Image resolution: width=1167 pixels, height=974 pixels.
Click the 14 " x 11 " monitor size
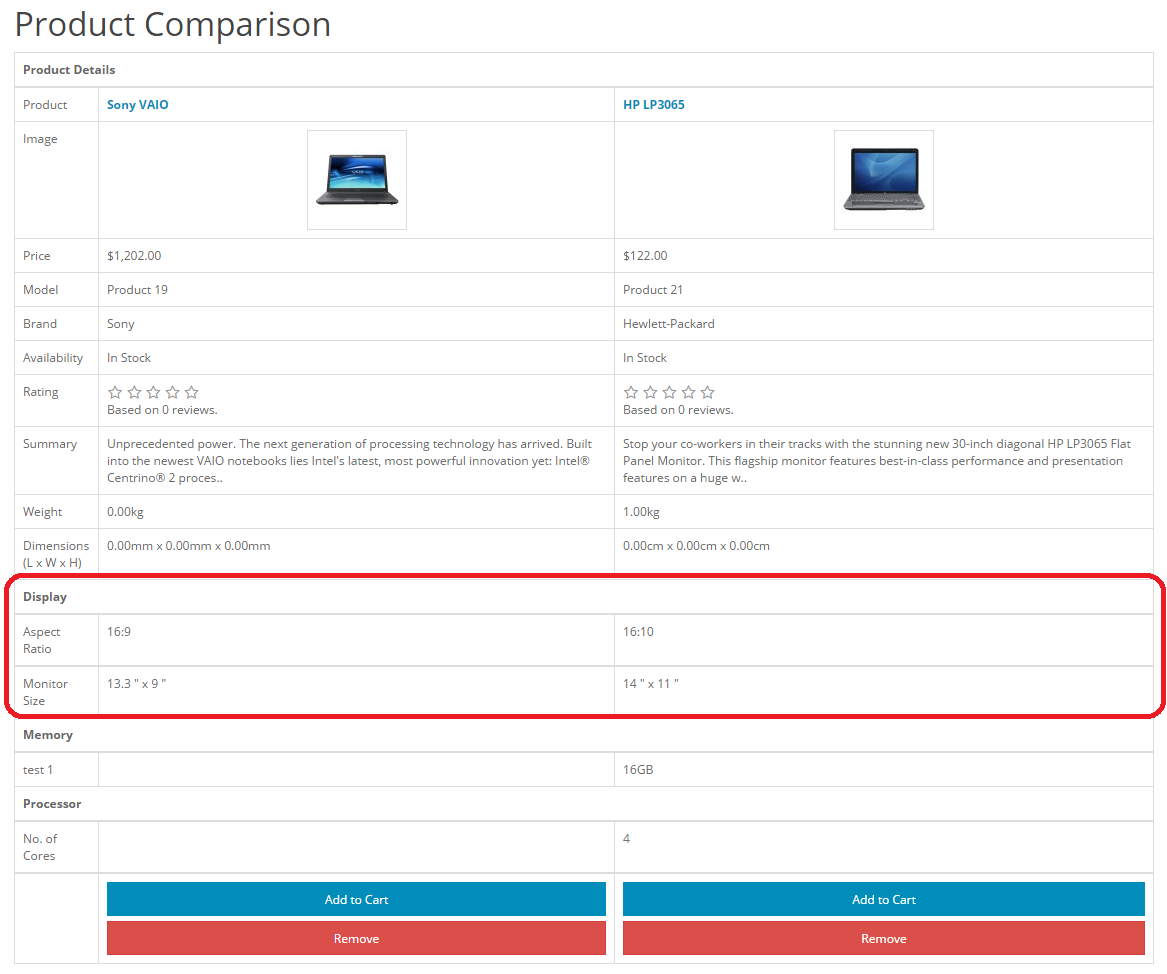[x=651, y=684]
